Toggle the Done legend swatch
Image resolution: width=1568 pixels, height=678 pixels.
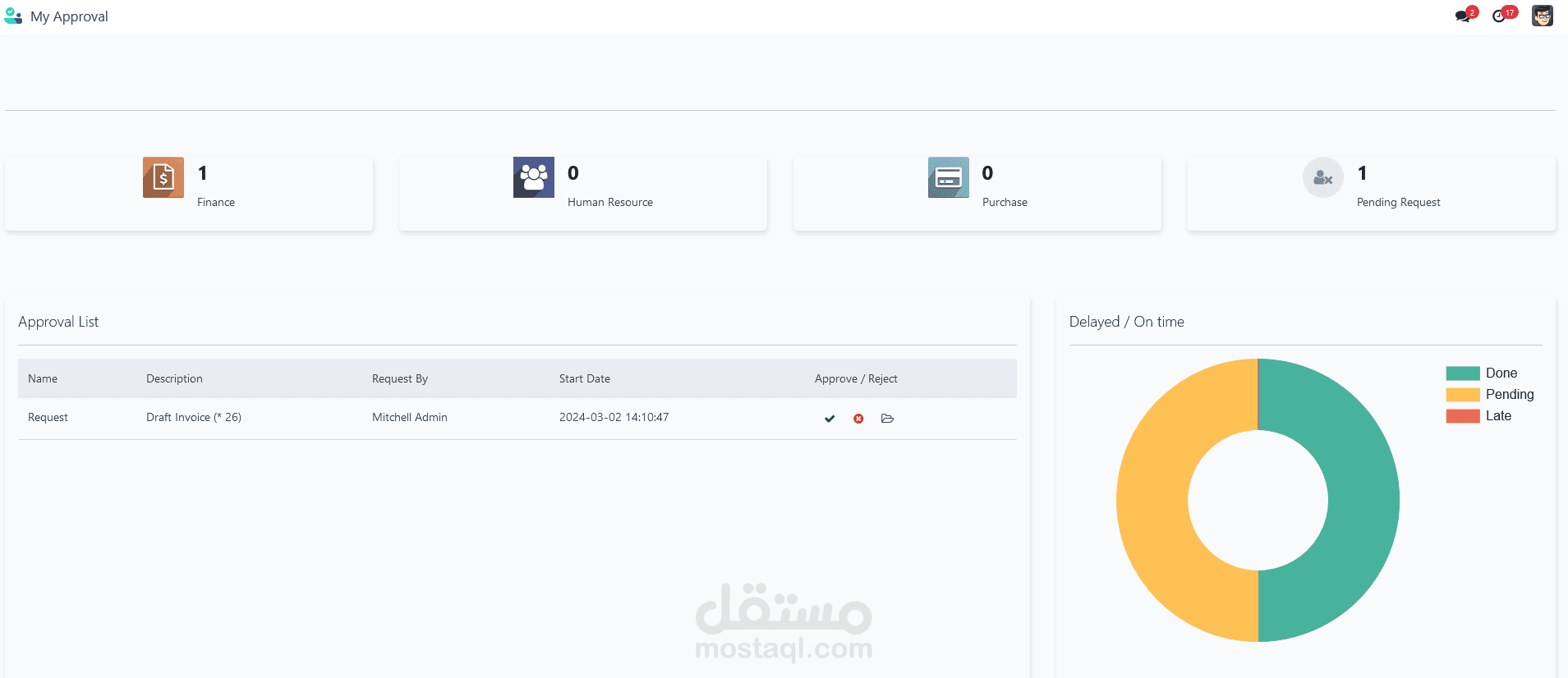coord(1463,373)
